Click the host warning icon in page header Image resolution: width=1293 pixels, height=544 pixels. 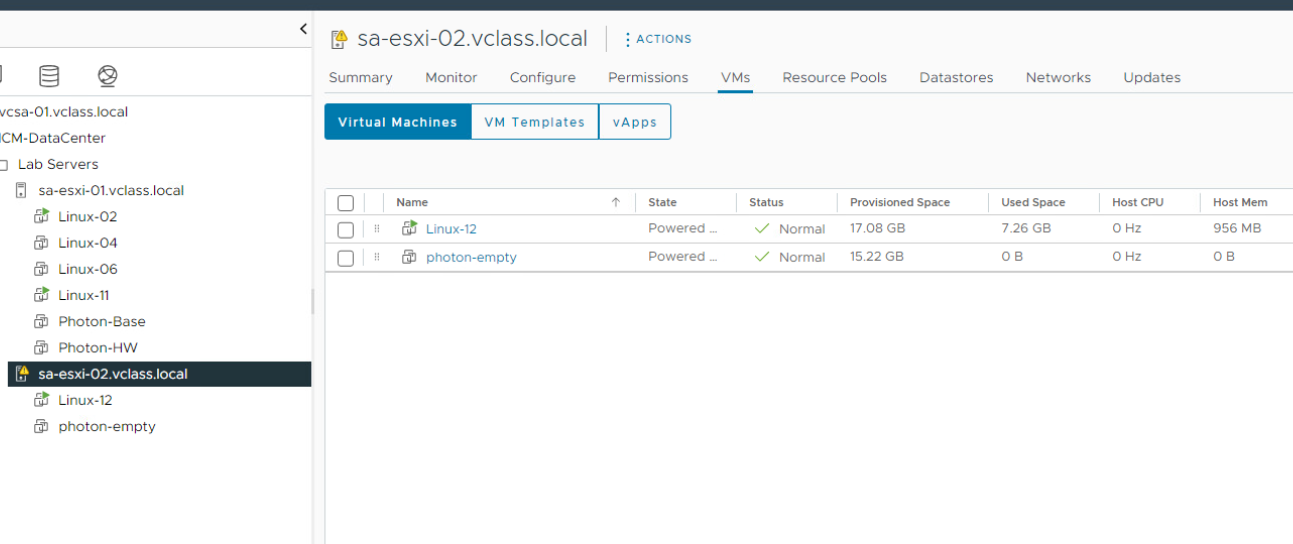[x=339, y=39]
